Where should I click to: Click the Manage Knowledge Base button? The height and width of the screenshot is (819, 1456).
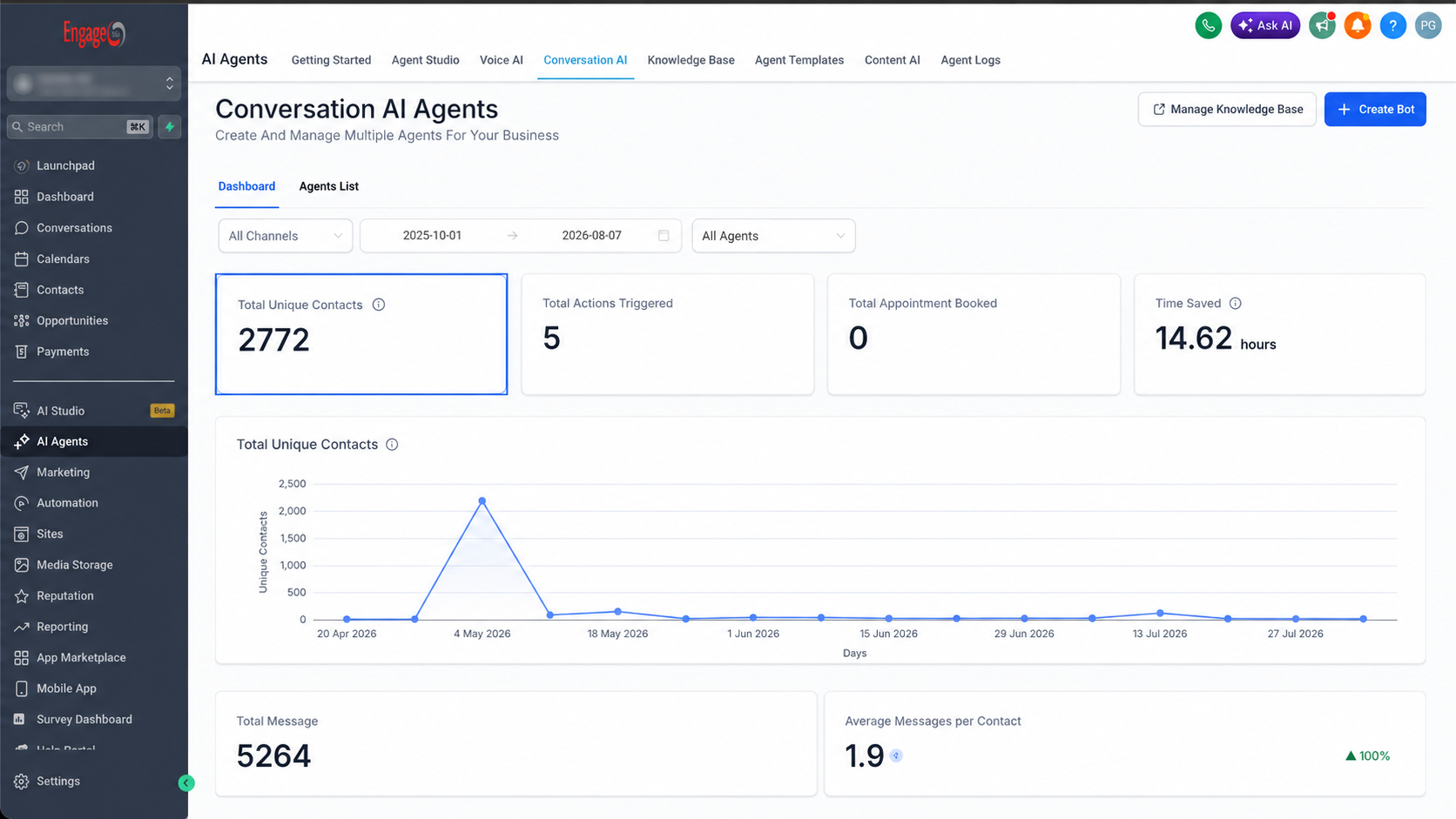point(1227,110)
